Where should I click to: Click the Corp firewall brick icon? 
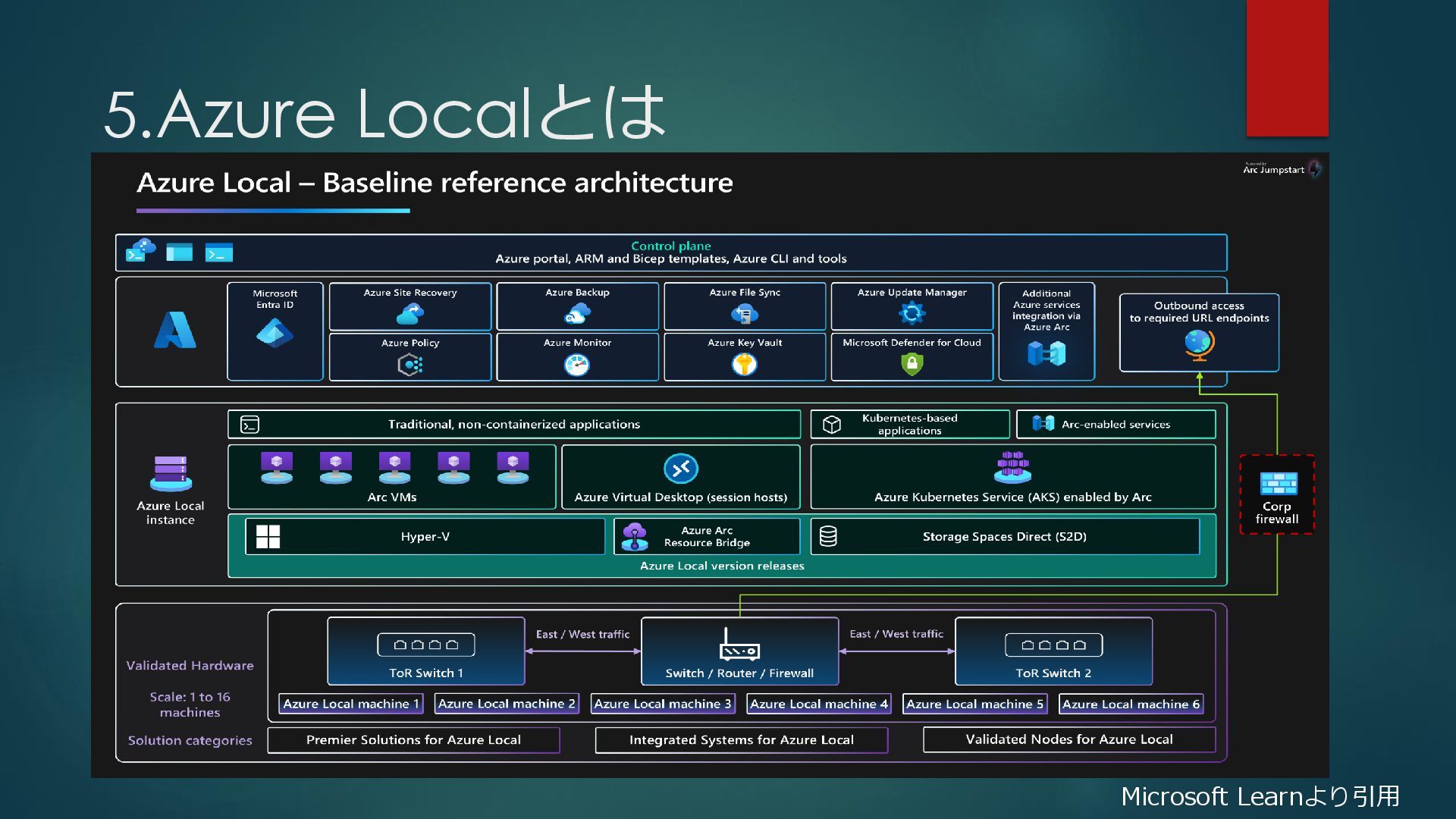point(1278,483)
